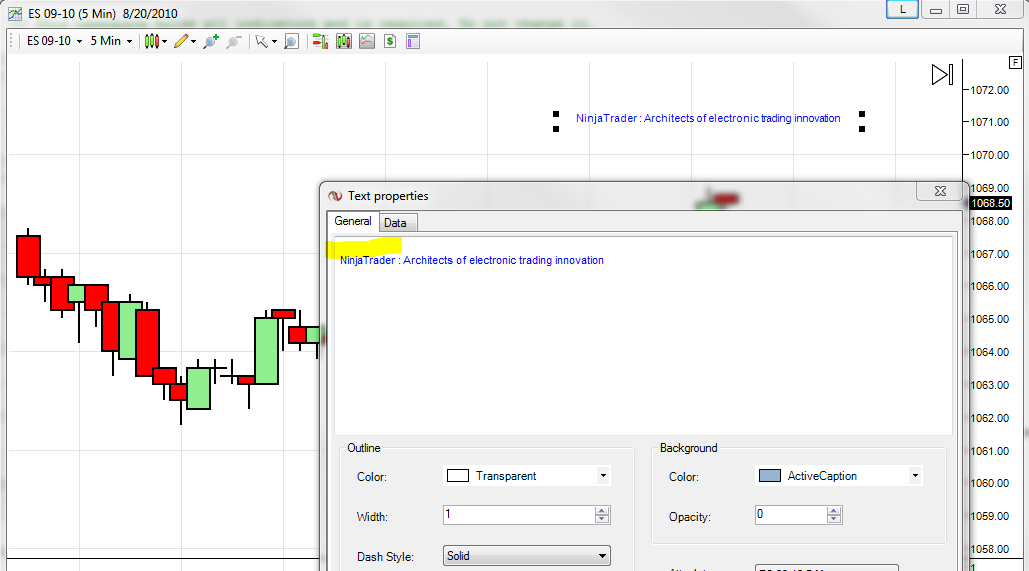Expand the cursor type dropdown arrow

tap(274, 41)
